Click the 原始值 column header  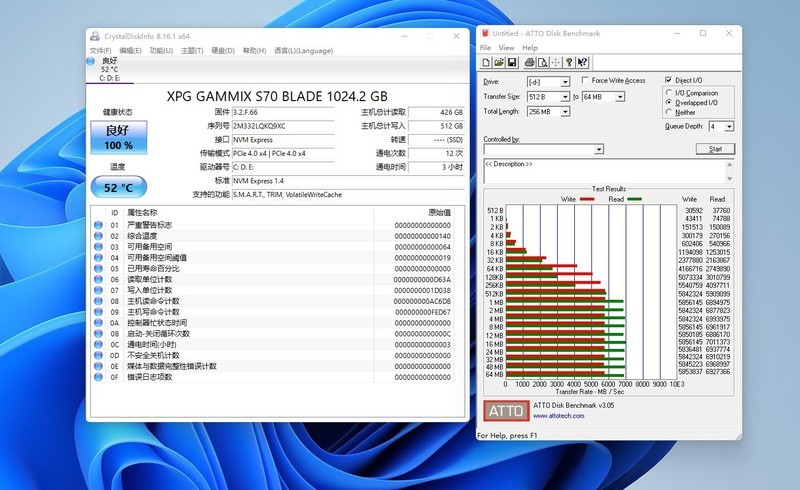[x=439, y=212]
